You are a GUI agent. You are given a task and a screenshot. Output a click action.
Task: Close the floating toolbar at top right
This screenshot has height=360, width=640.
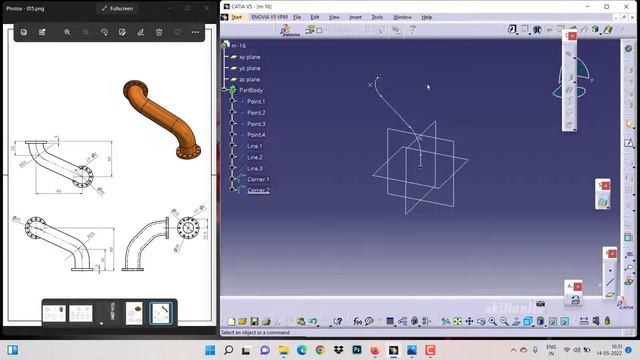click(572, 36)
